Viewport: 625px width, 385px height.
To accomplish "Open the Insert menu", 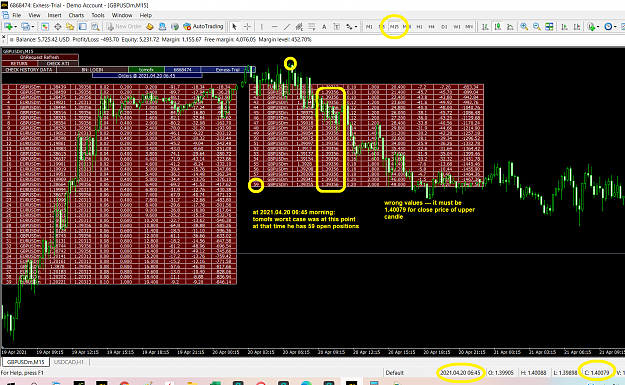I will click(x=55, y=15).
